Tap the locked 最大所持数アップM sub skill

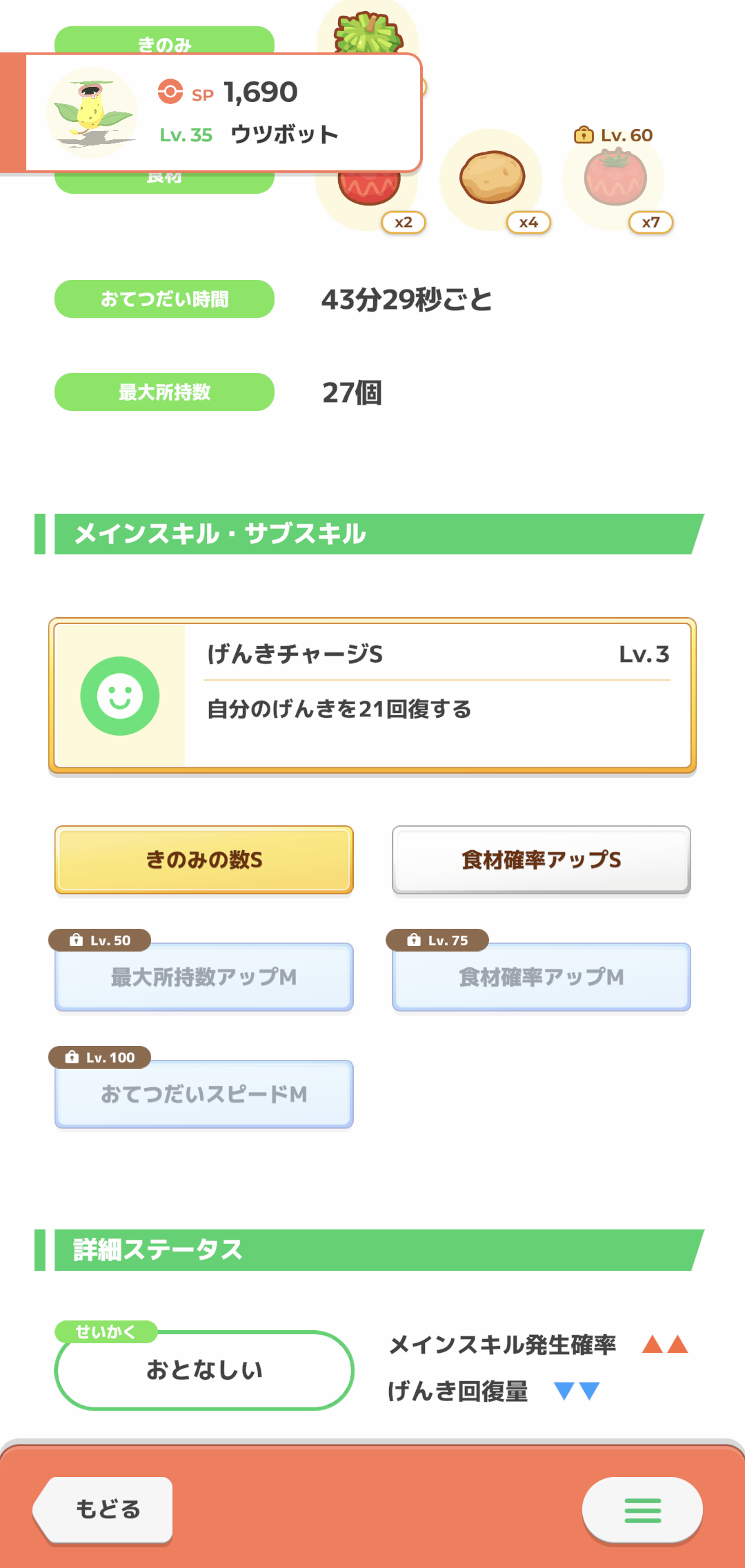click(204, 976)
